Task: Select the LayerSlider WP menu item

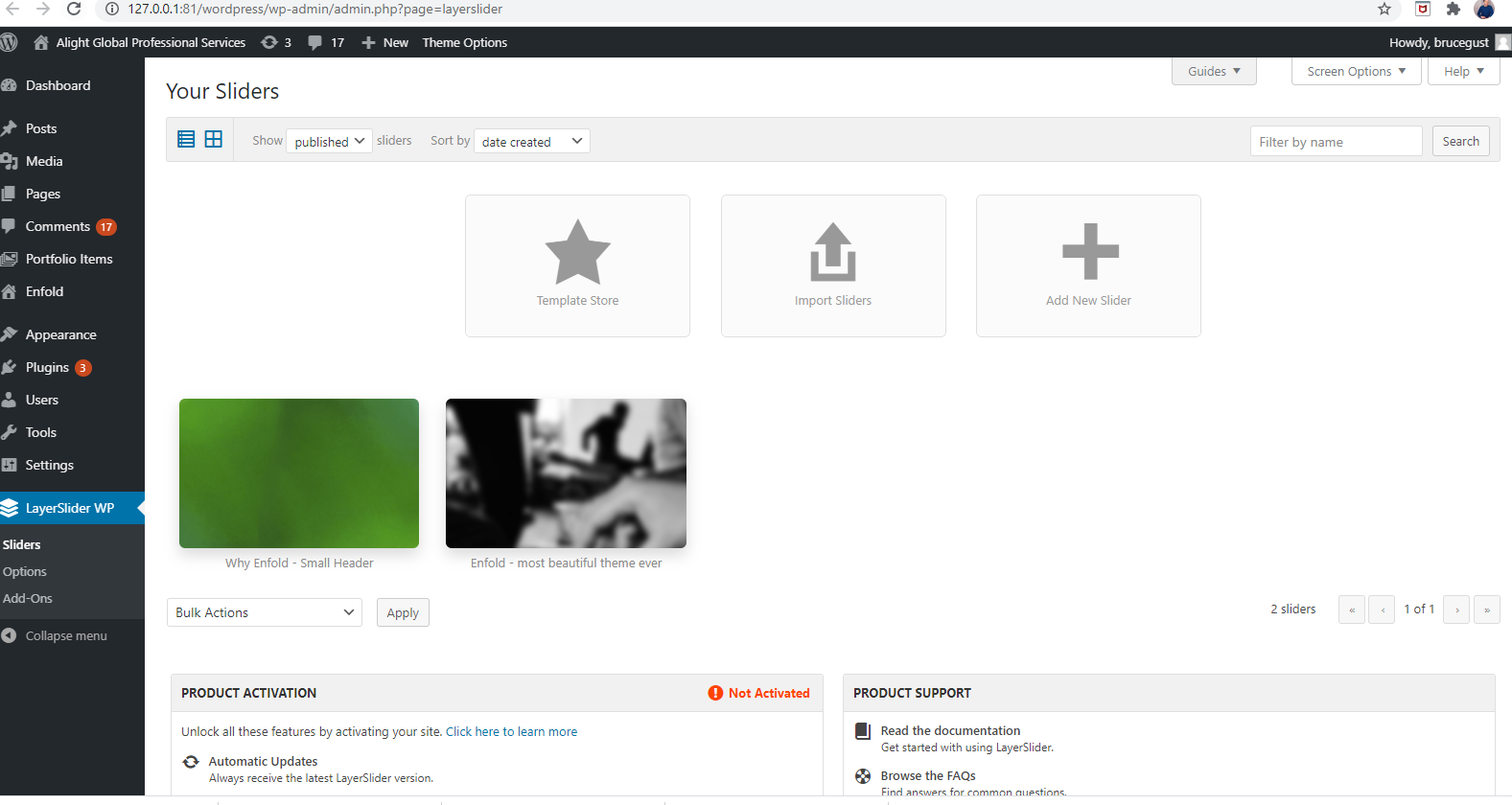Action: pos(72,508)
